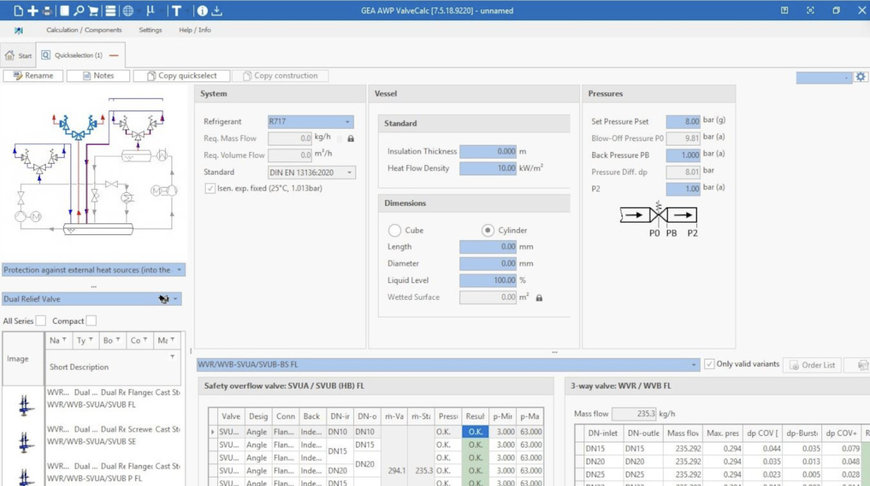
Task: Open the Dual Relief Valve dropdown
Action: click(x=92, y=299)
